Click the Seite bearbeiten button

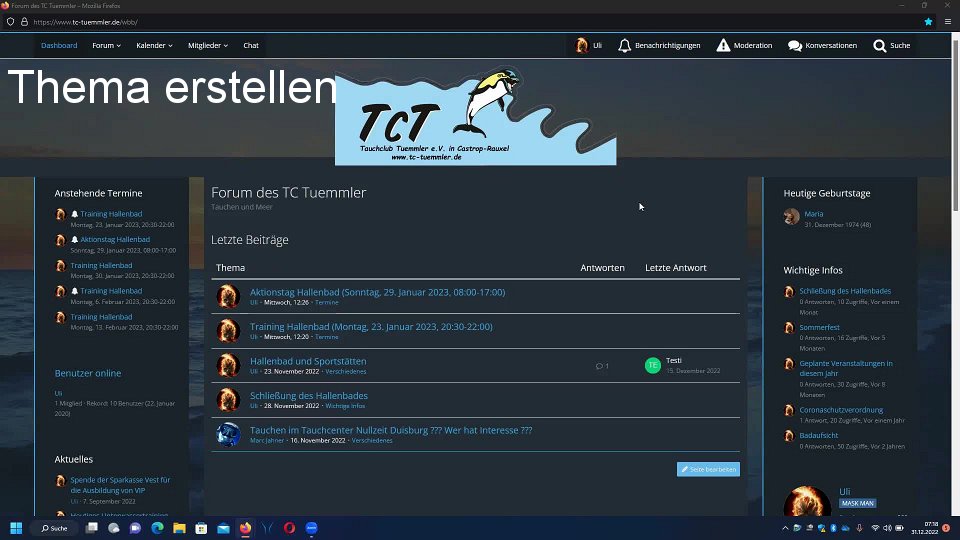[708, 469]
